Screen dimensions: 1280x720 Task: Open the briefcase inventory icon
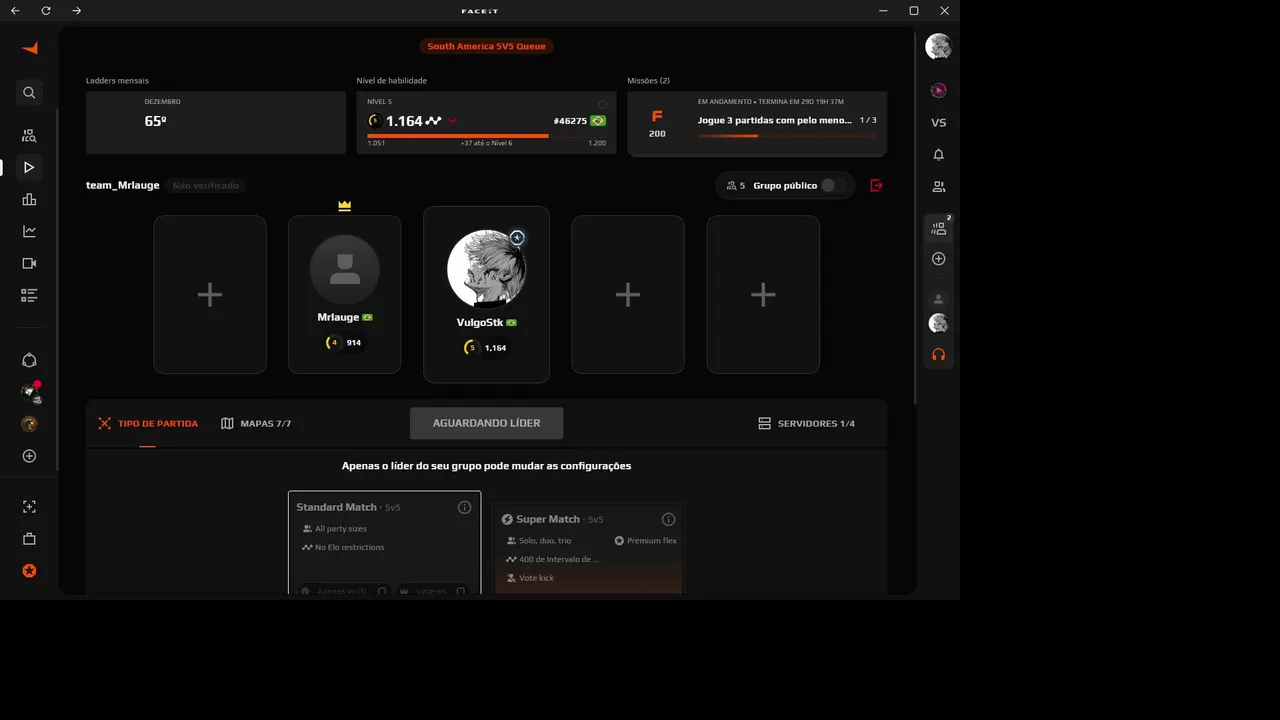click(x=29, y=539)
